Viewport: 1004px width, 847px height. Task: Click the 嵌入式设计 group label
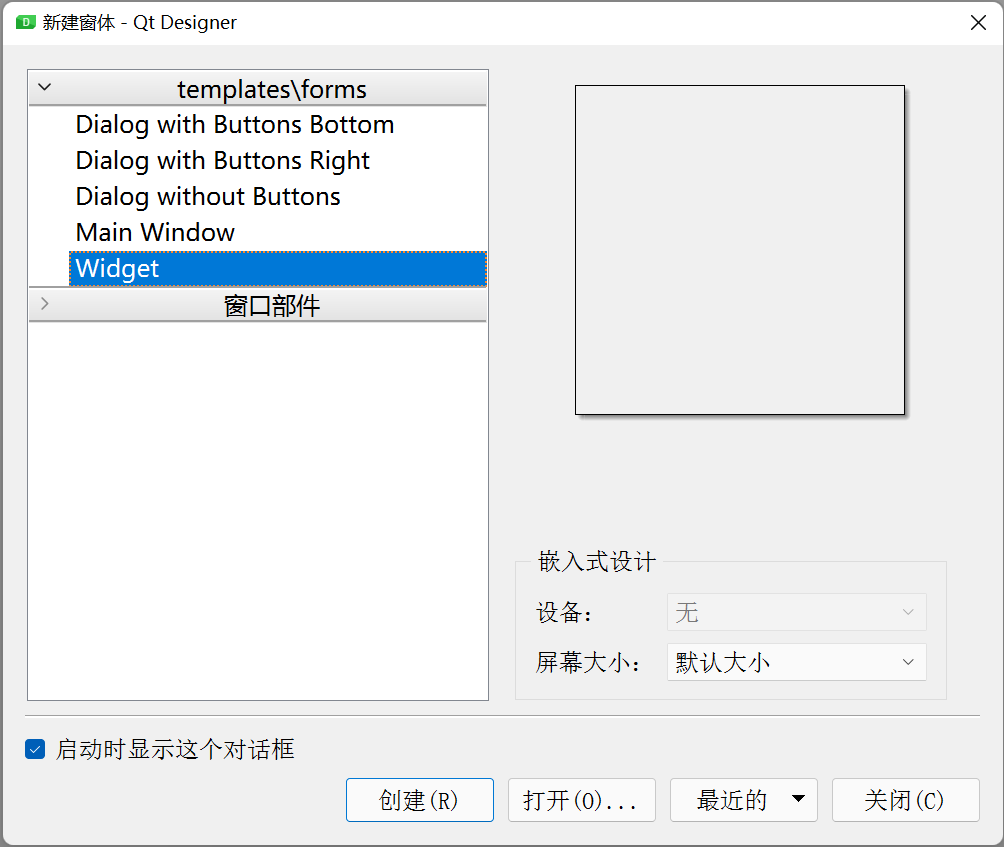(594, 562)
